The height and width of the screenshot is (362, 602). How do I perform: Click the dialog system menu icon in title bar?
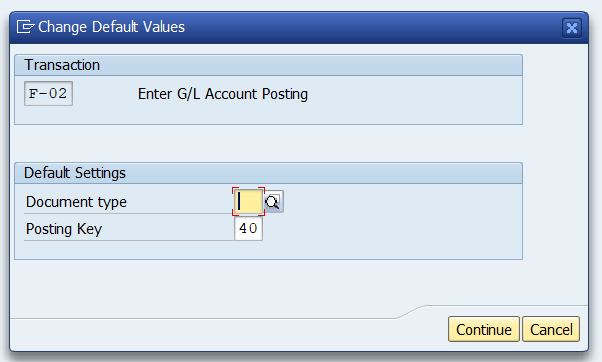pos(25,27)
